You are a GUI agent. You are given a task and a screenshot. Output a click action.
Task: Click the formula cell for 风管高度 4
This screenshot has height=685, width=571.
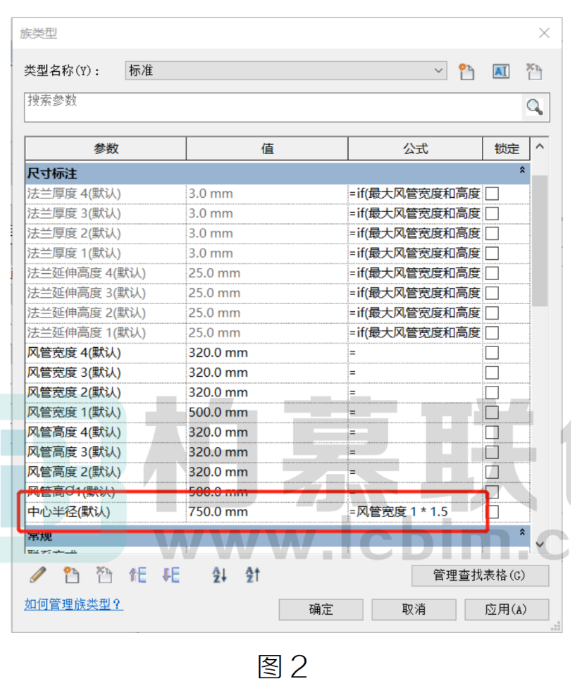click(415, 432)
